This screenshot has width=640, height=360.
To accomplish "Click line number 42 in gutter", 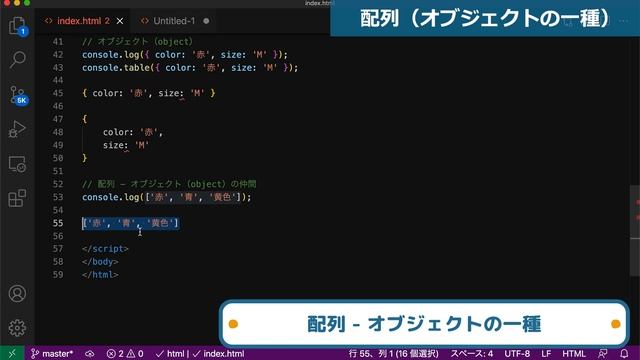I will pos(58,55).
